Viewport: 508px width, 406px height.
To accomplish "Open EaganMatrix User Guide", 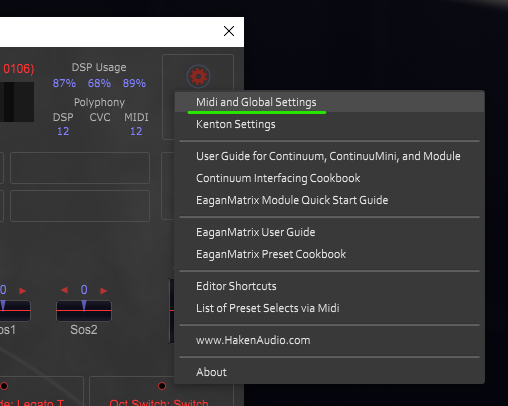I will pyautogui.click(x=329, y=232).
